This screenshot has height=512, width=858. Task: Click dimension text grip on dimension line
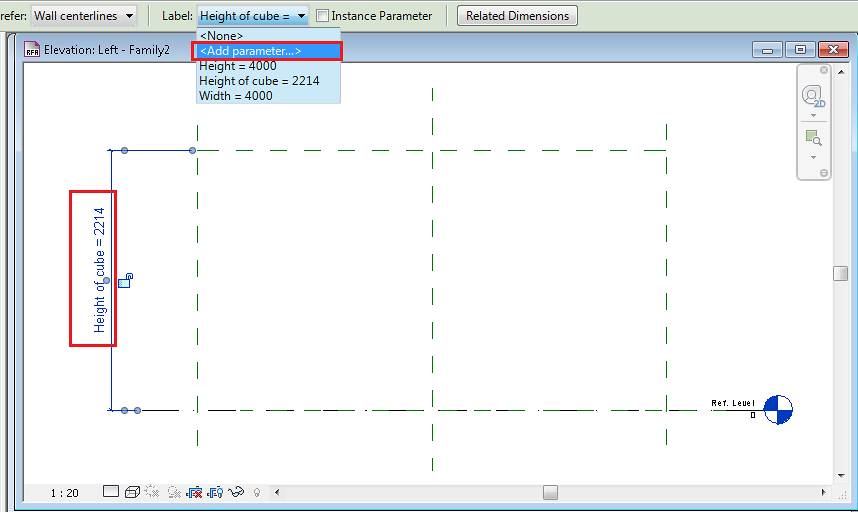tap(107, 281)
